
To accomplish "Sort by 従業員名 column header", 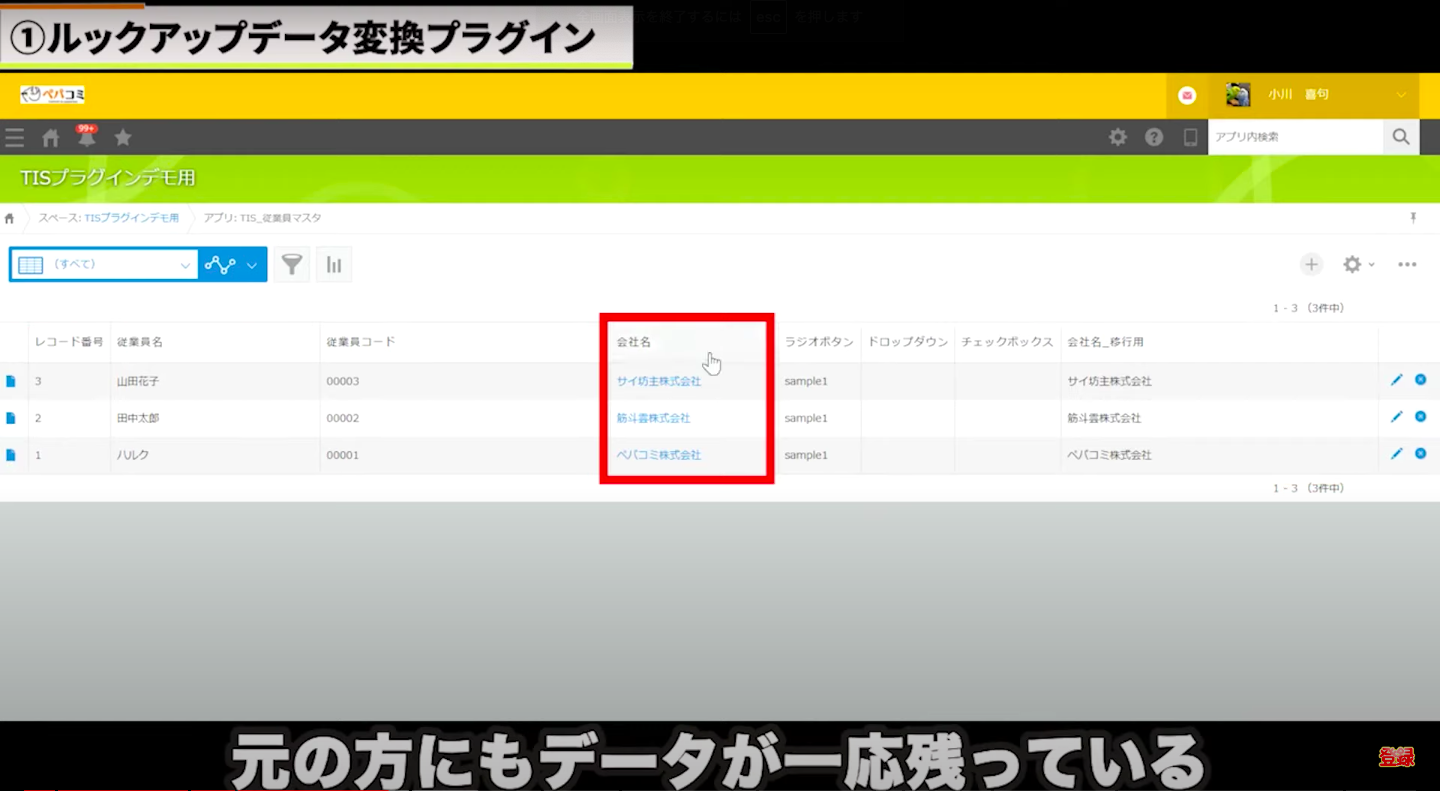I will click(139, 342).
